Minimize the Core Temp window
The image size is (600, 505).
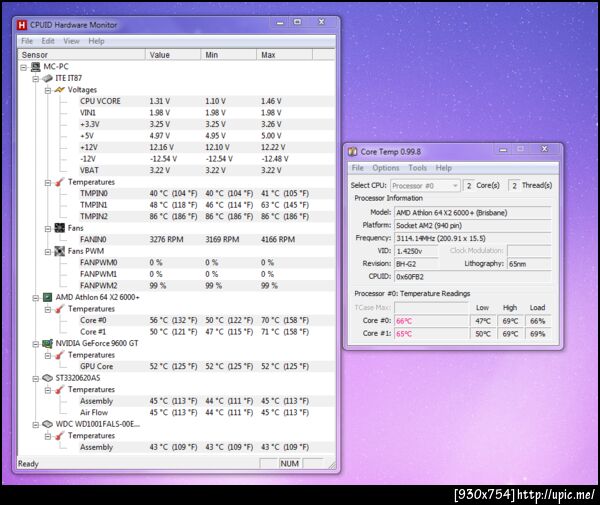click(503, 150)
